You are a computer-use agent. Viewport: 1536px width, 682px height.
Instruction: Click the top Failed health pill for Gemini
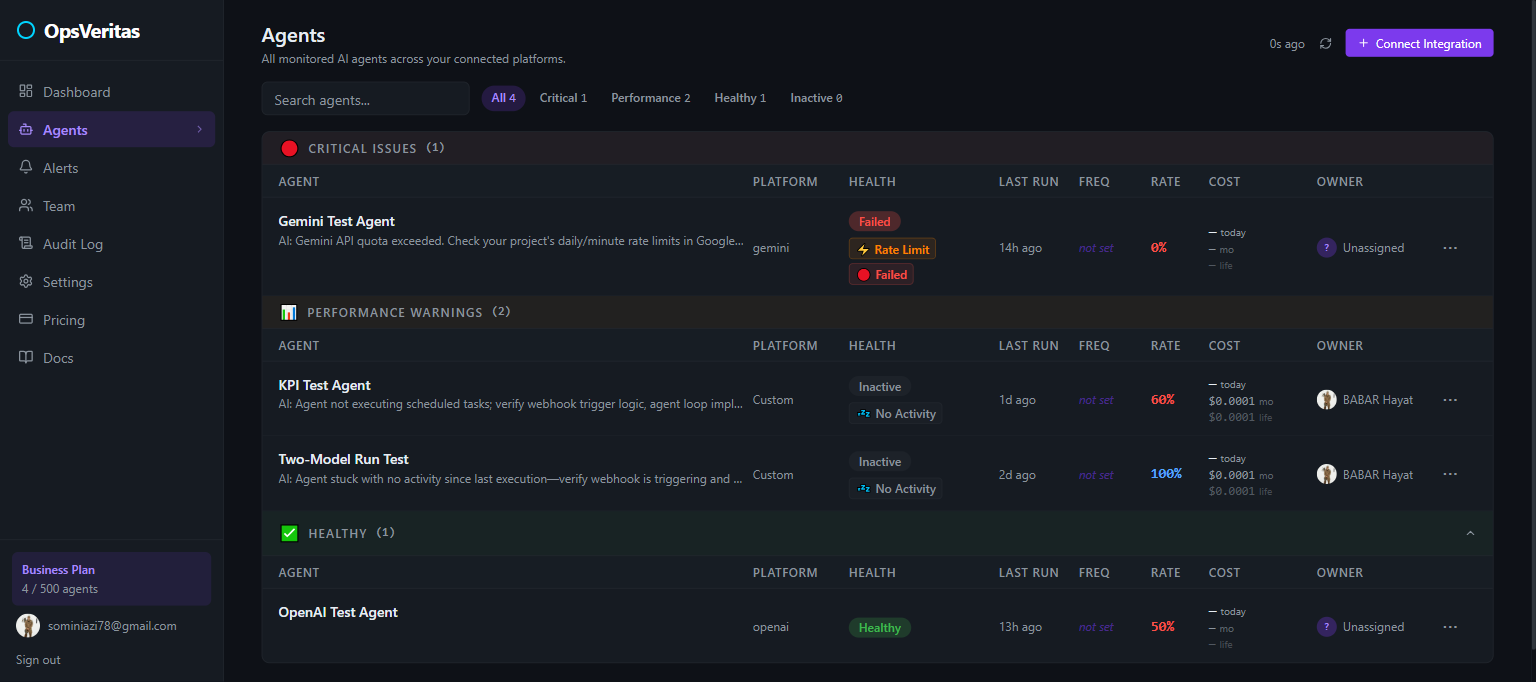pyautogui.click(x=875, y=222)
